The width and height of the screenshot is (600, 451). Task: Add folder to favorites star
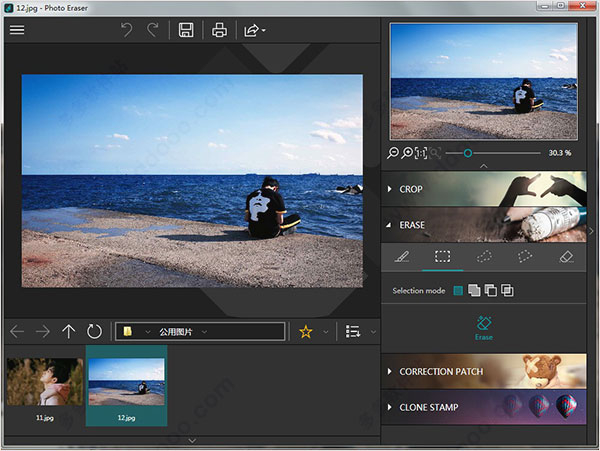[x=306, y=331]
